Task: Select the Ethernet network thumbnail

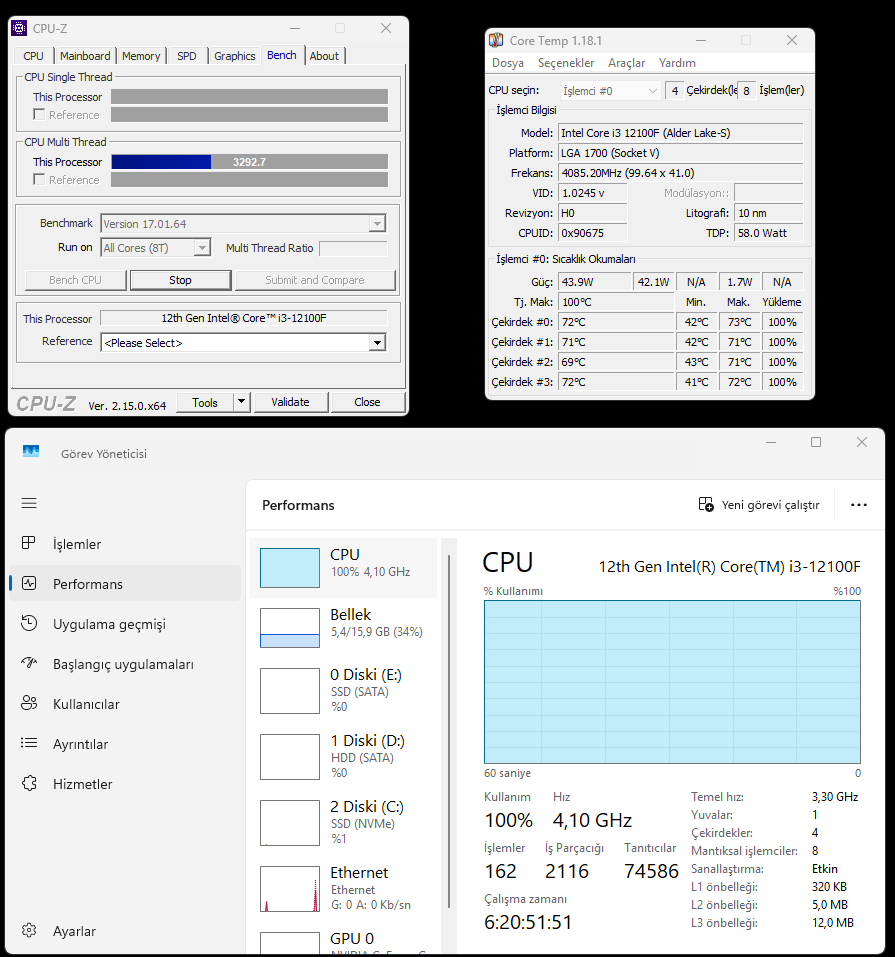Action: (290, 889)
